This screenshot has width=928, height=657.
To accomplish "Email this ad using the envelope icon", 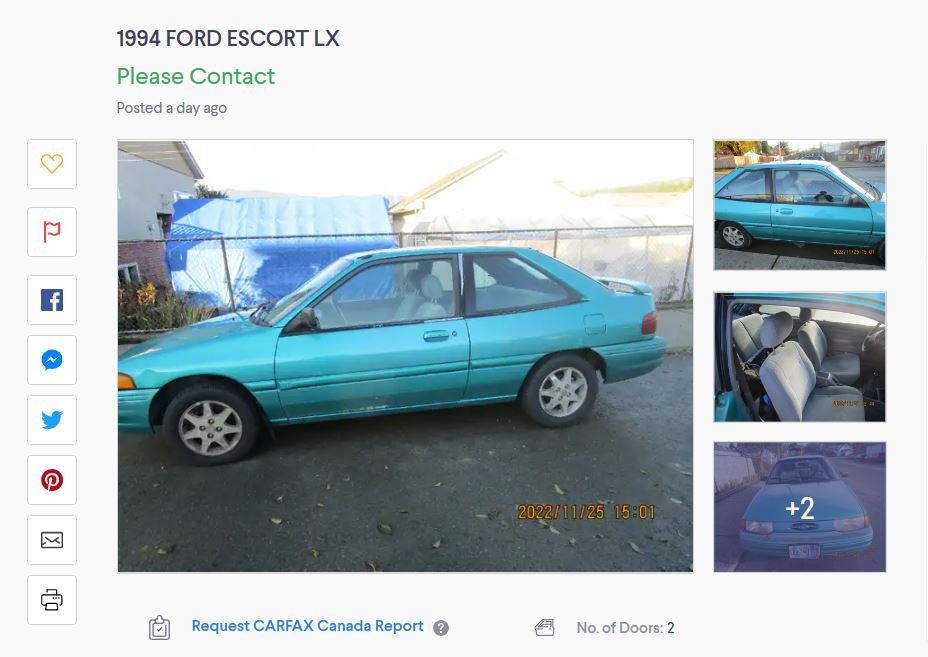I will pos(52,540).
